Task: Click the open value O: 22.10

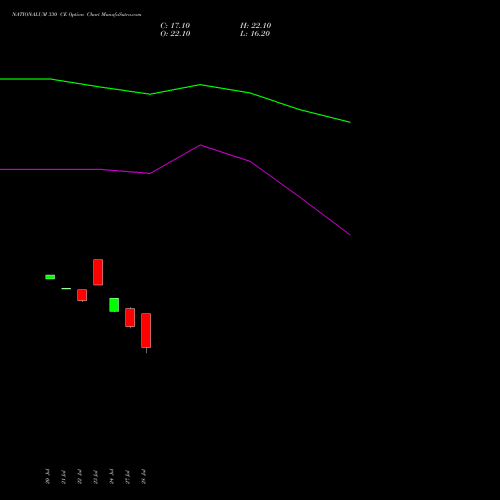Action: pyautogui.click(x=175, y=34)
